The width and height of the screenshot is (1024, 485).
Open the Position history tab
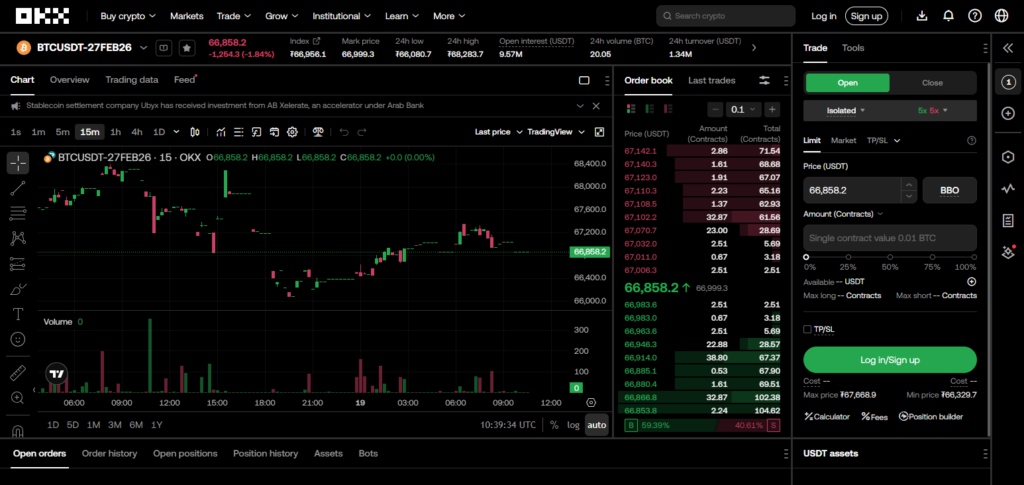pos(265,453)
